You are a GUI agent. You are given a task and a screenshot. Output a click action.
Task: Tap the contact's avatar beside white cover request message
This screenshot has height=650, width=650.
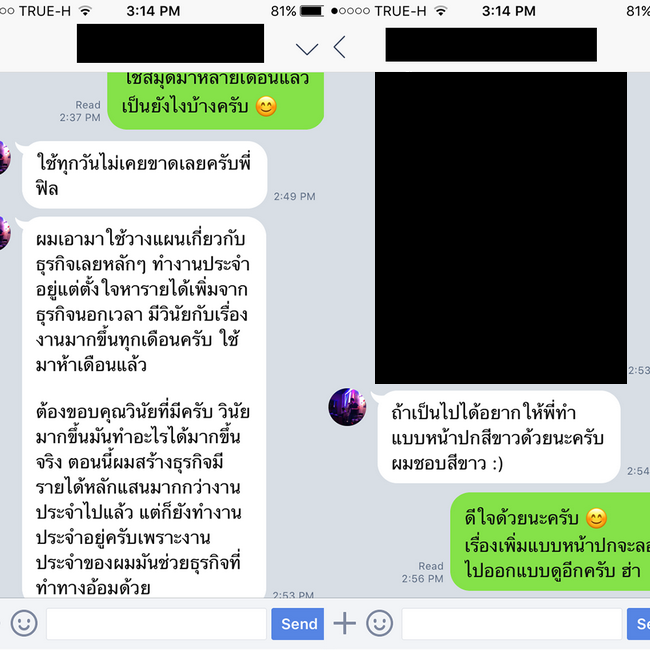tap(347, 407)
